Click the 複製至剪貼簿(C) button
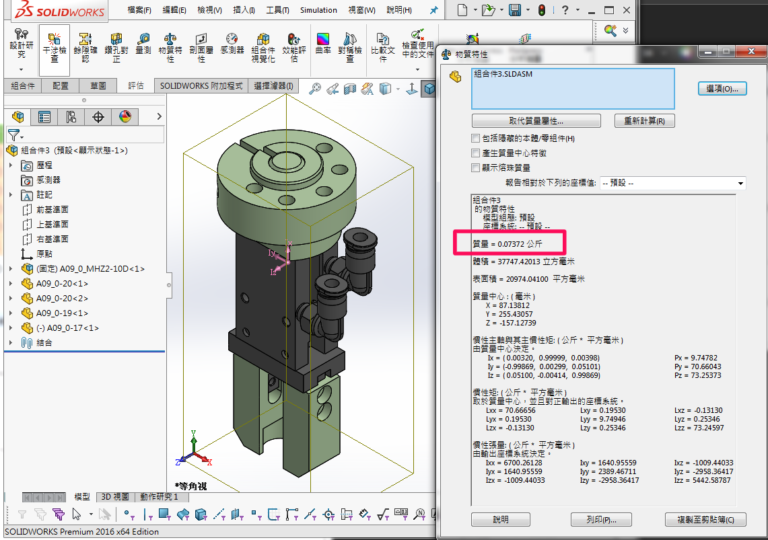The height and width of the screenshot is (540, 768). click(x=705, y=520)
